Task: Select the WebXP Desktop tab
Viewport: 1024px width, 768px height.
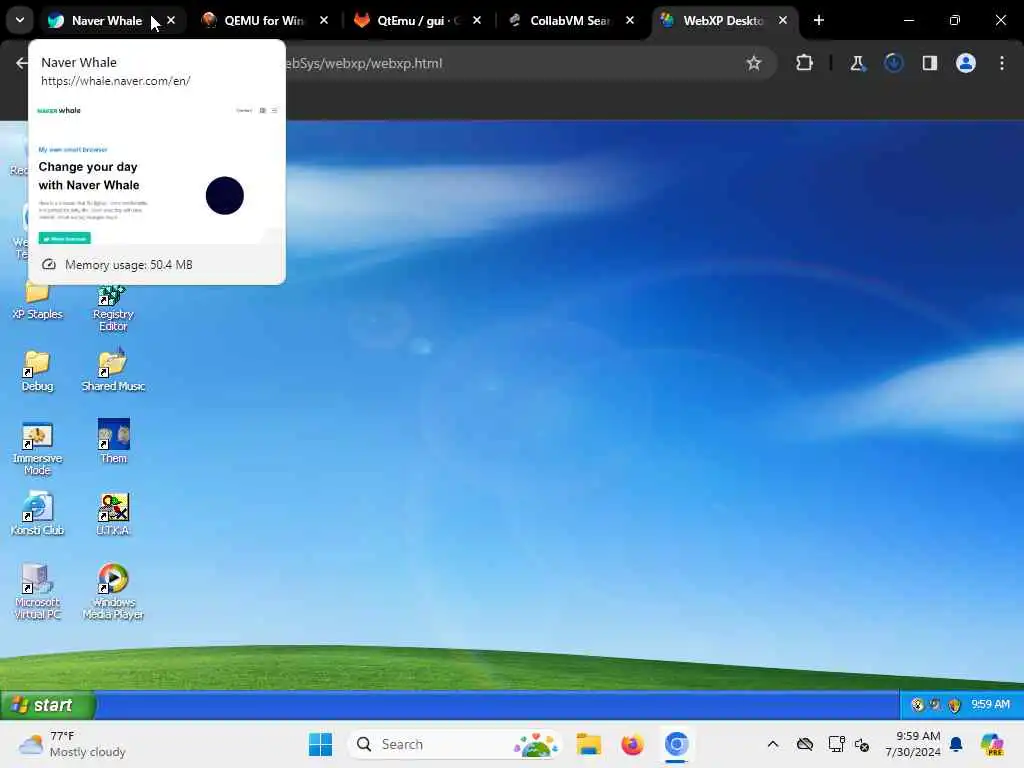Action: click(x=722, y=20)
